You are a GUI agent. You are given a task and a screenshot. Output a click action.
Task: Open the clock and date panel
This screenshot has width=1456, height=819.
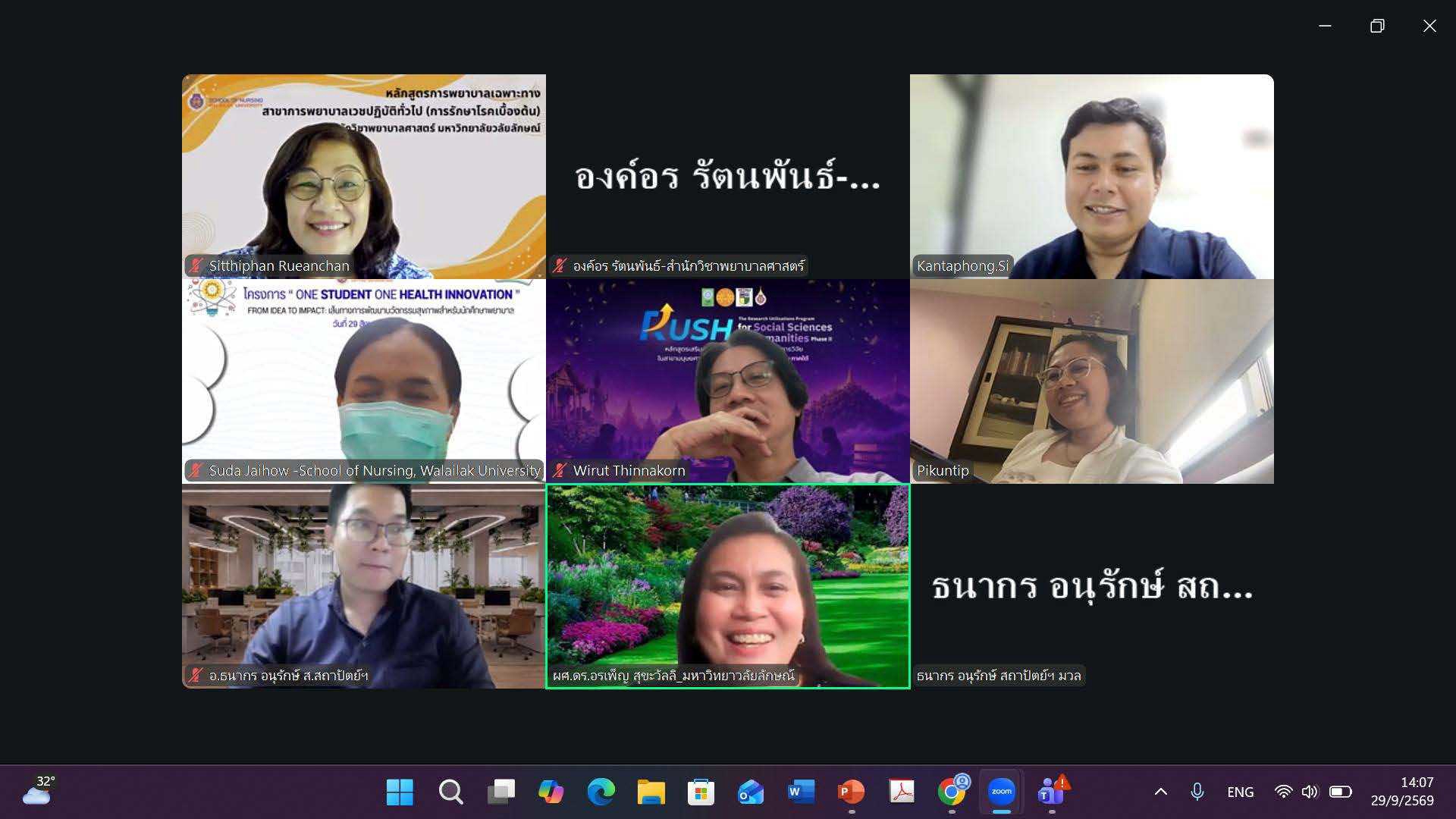point(1402,792)
